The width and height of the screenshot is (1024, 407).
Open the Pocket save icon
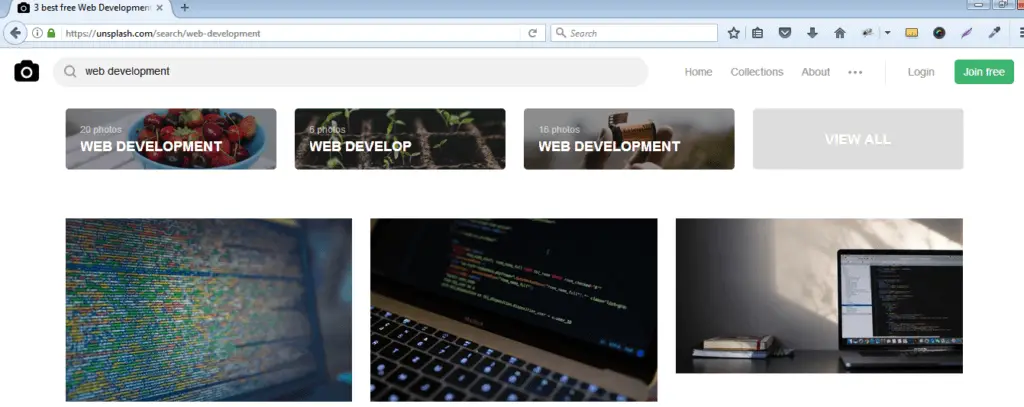(x=785, y=33)
